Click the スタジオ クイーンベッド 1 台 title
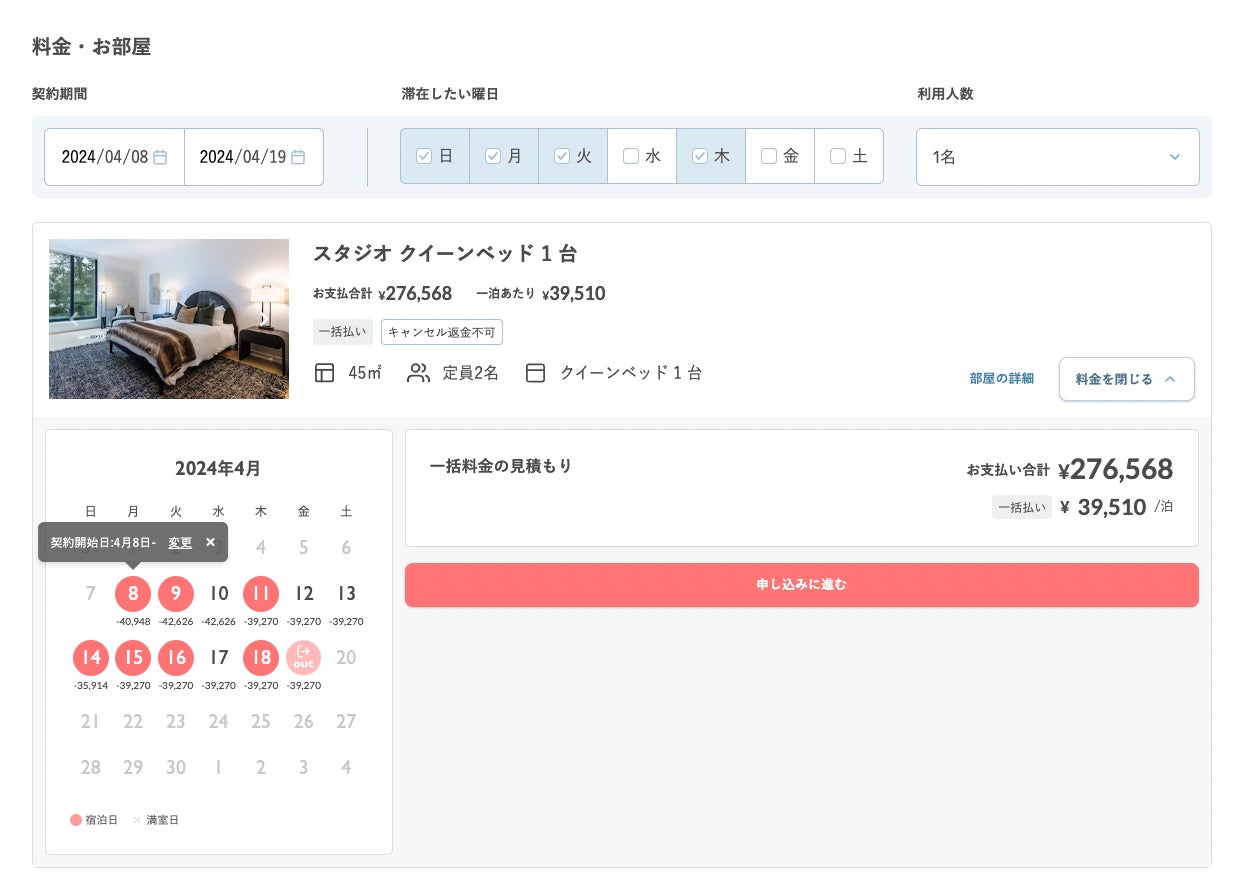The width and height of the screenshot is (1246, 891). [x=445, y=254]
